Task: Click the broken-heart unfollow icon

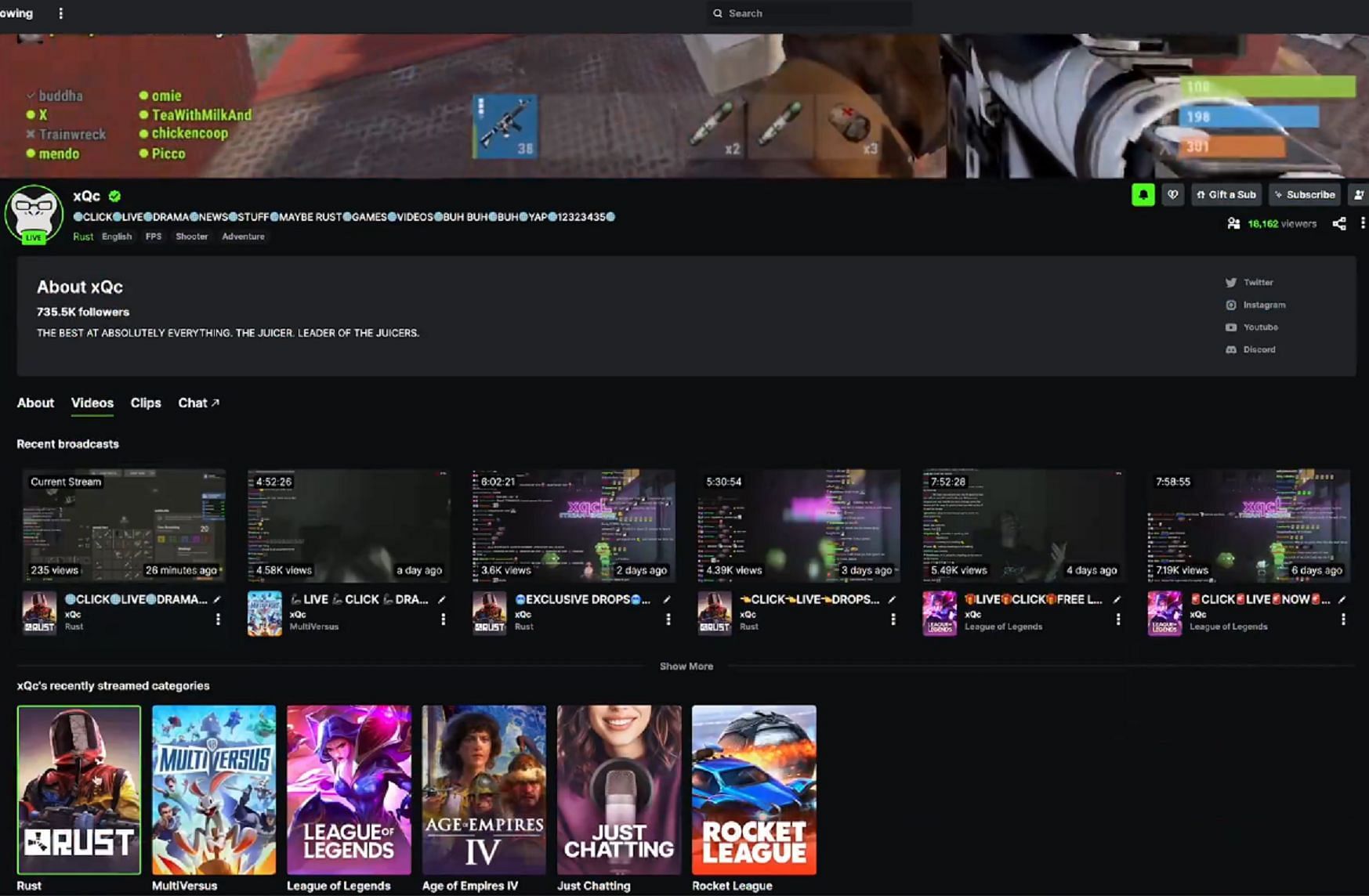Action: (1172, 195)
